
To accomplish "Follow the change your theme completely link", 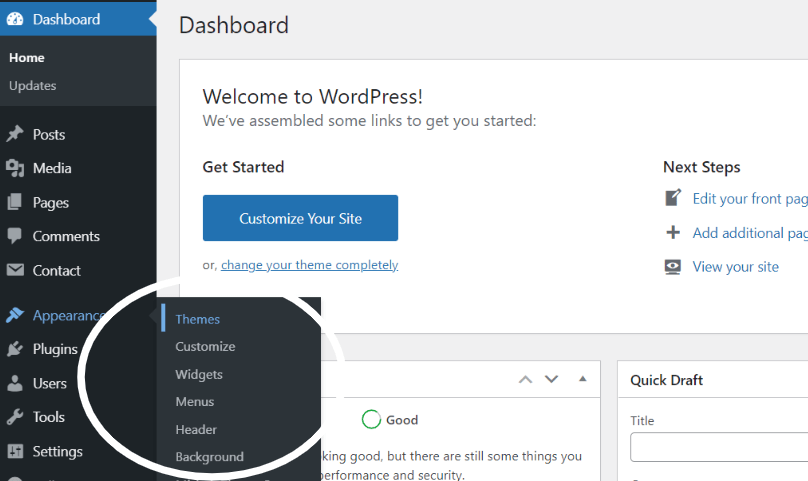I will tap(309, 265).
